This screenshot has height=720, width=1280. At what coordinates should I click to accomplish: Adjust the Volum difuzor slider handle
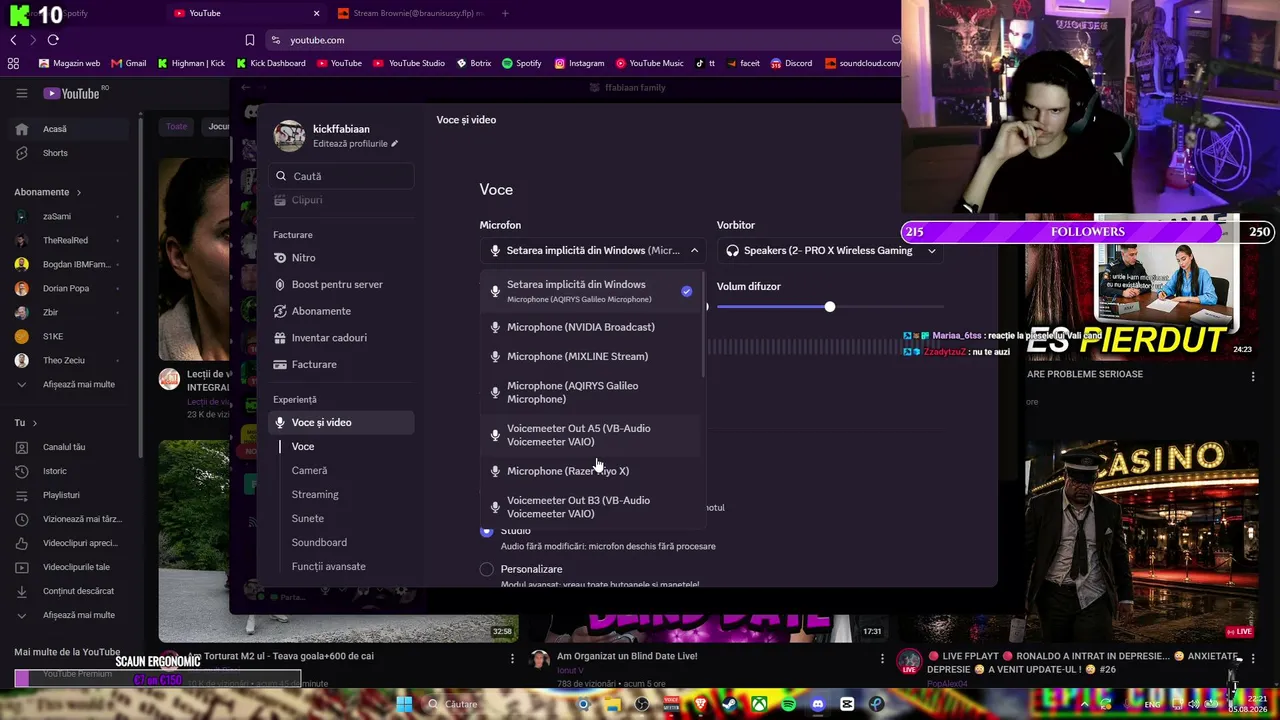click(x=829, y=306)
